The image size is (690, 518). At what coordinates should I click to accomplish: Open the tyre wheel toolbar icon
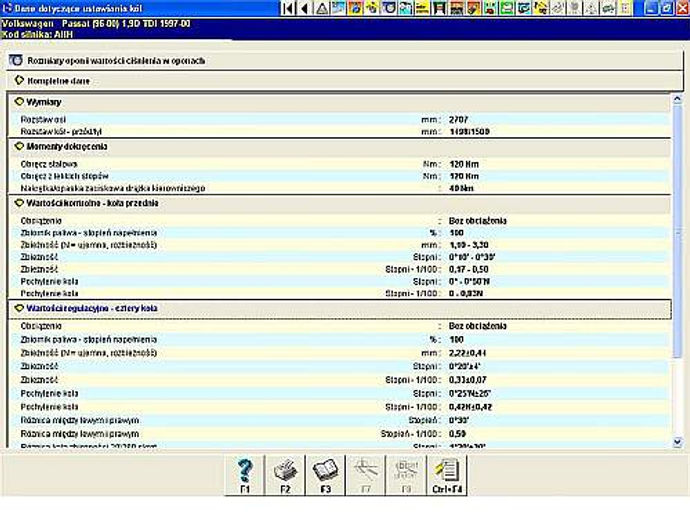tap(389, 8)
